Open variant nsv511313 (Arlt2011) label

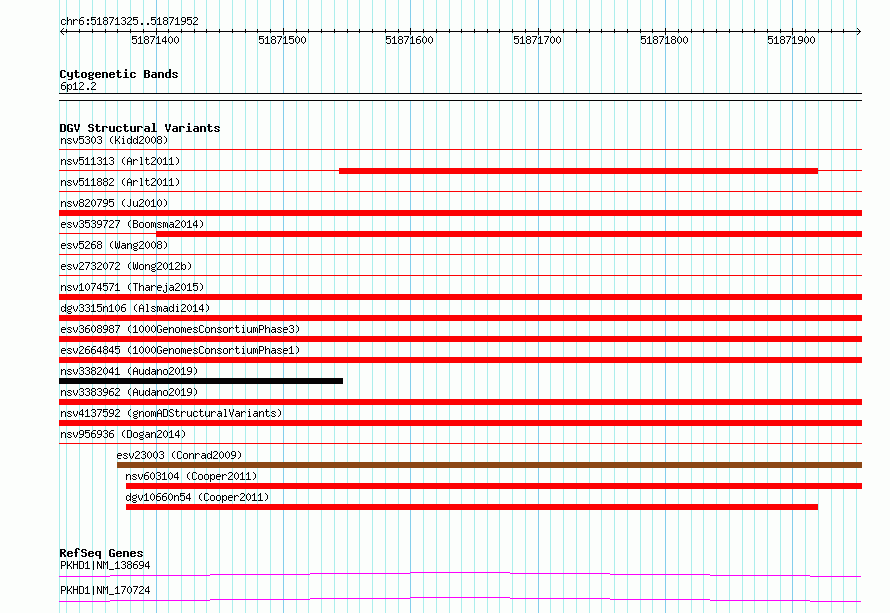pyautogui.click(x=120, y=161)
